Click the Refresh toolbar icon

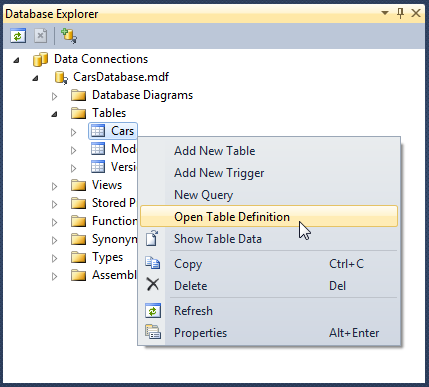click(x=18, y=36)
